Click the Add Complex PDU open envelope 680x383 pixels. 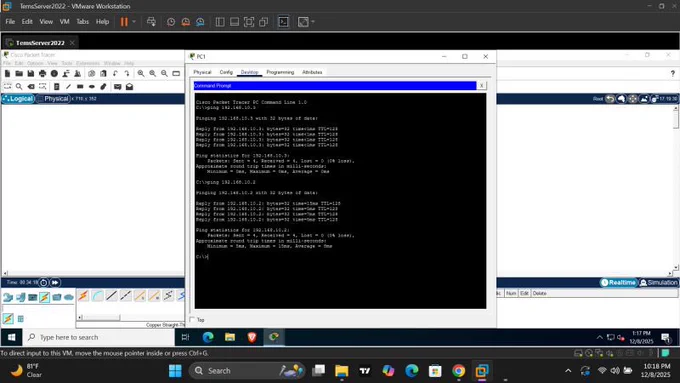click(x=129, y=87)
